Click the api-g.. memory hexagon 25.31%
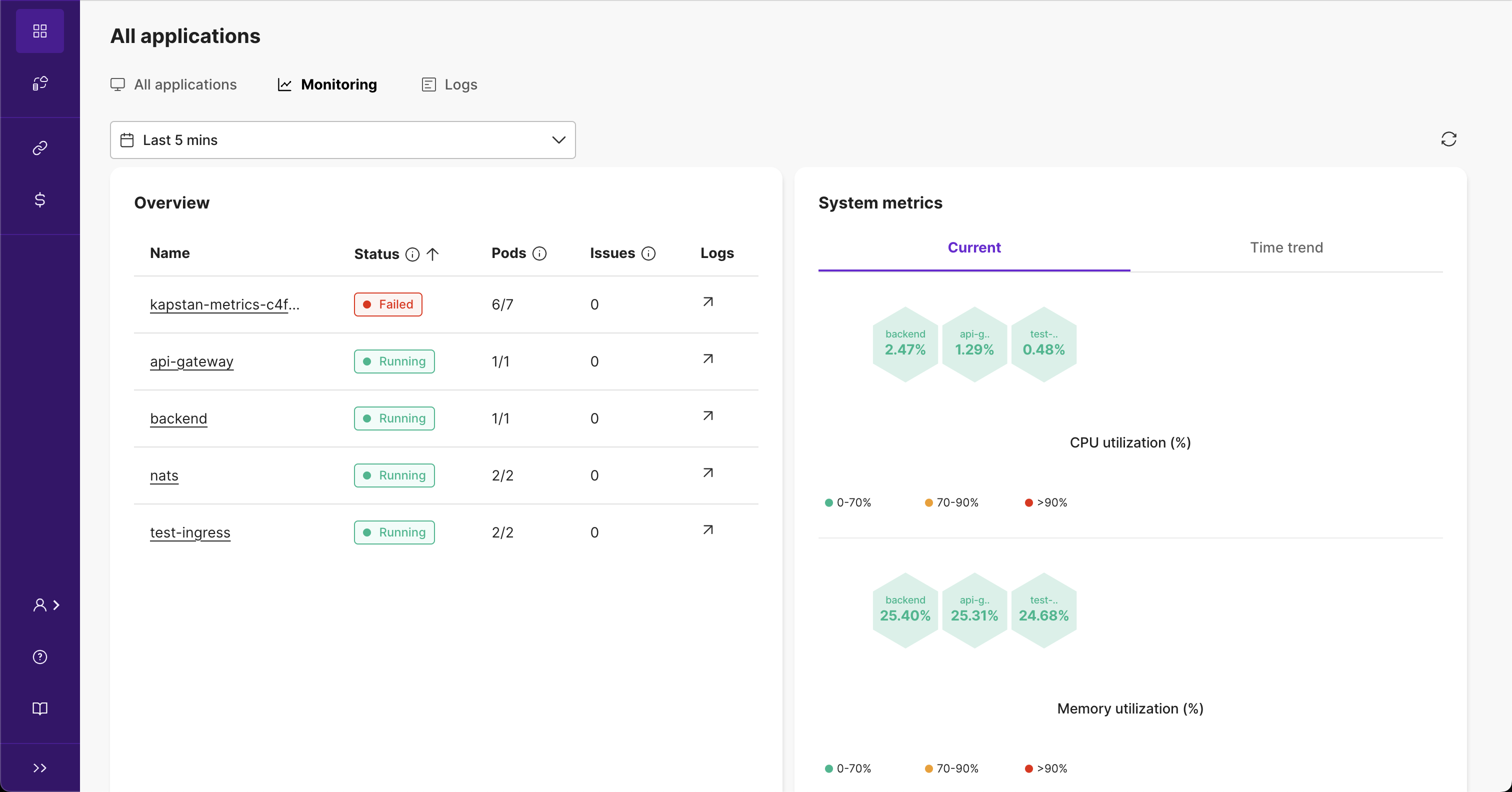 (x=974, y=610)
